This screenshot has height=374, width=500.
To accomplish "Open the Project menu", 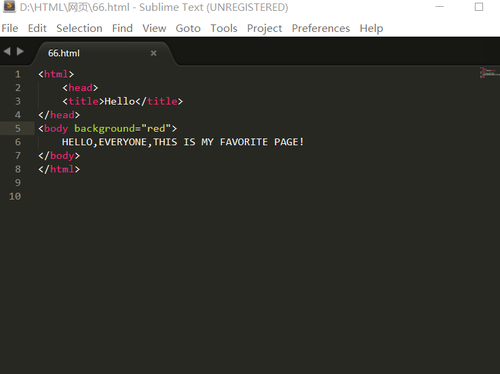I will pos(264,29).
